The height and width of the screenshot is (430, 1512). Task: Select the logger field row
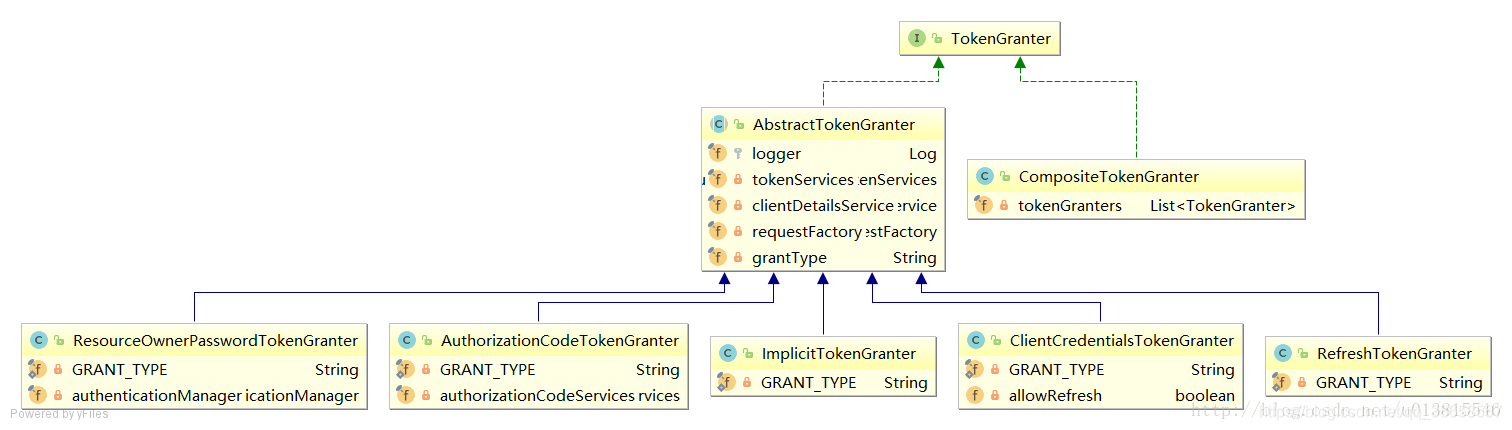point(823,153)
